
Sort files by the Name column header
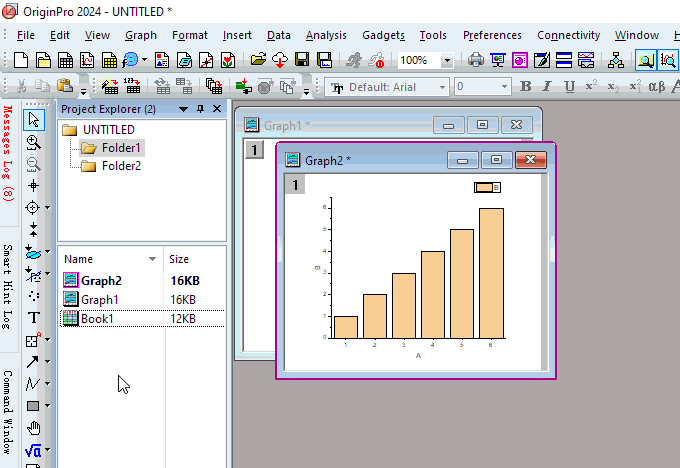(x=78, y=259)
